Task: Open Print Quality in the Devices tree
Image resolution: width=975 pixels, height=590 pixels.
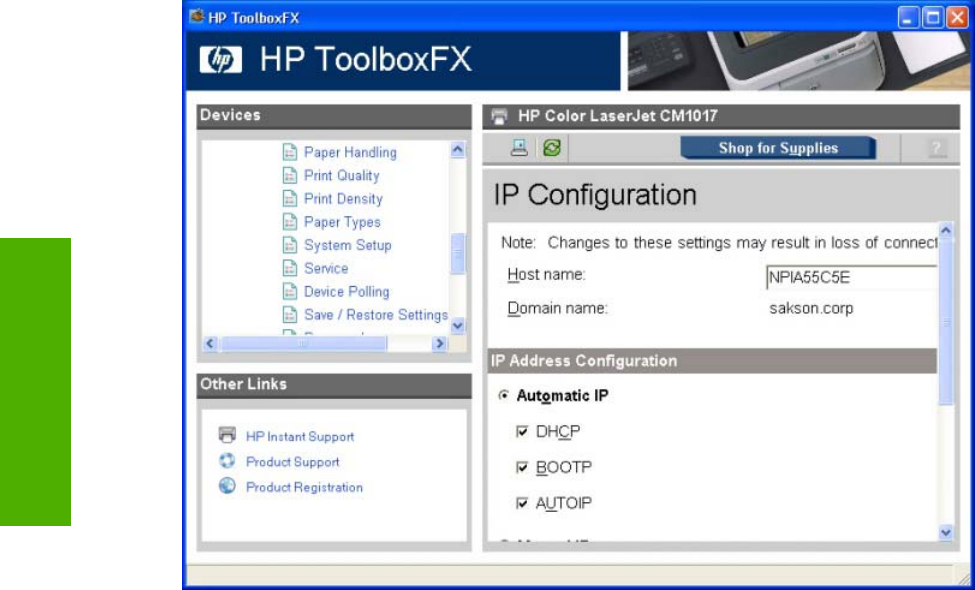Action: (x=341, y=175)
